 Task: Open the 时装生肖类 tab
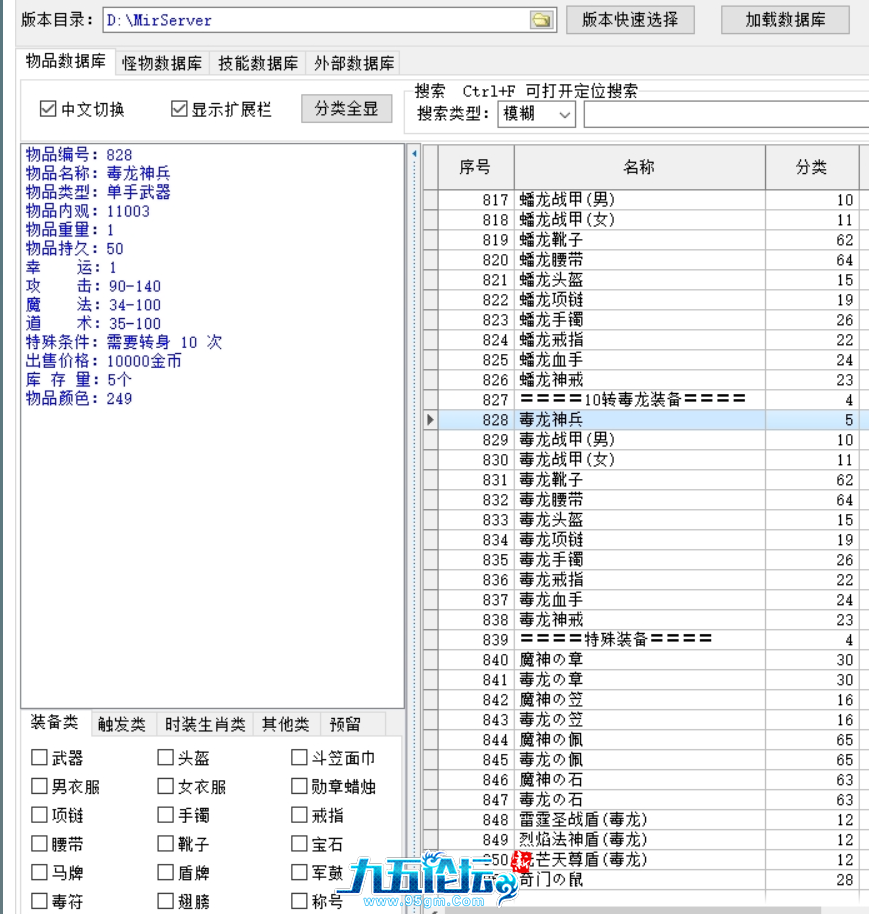tap(205, 725)
